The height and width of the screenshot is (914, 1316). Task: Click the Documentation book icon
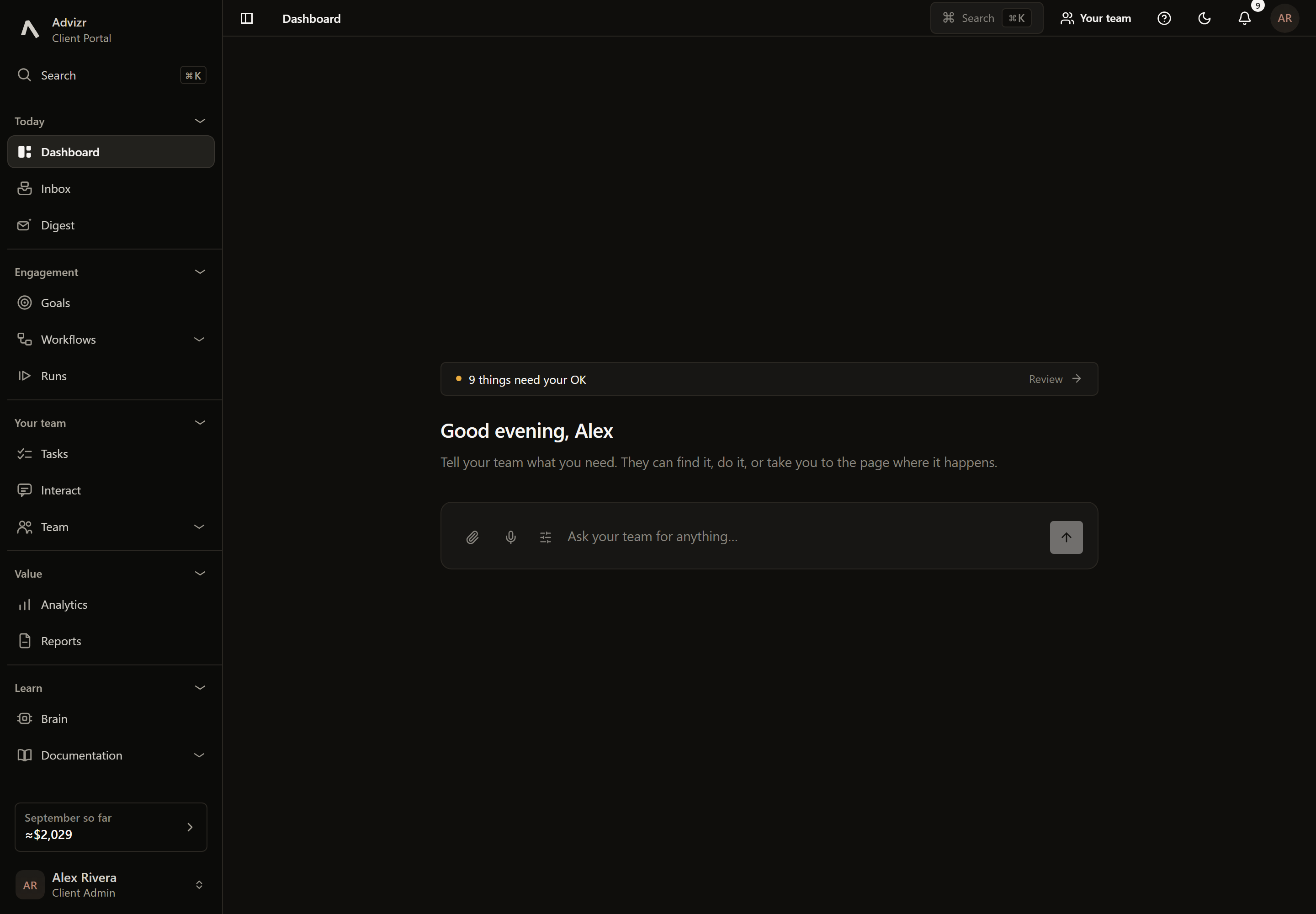pyautogui.click(x=25, y=755)
